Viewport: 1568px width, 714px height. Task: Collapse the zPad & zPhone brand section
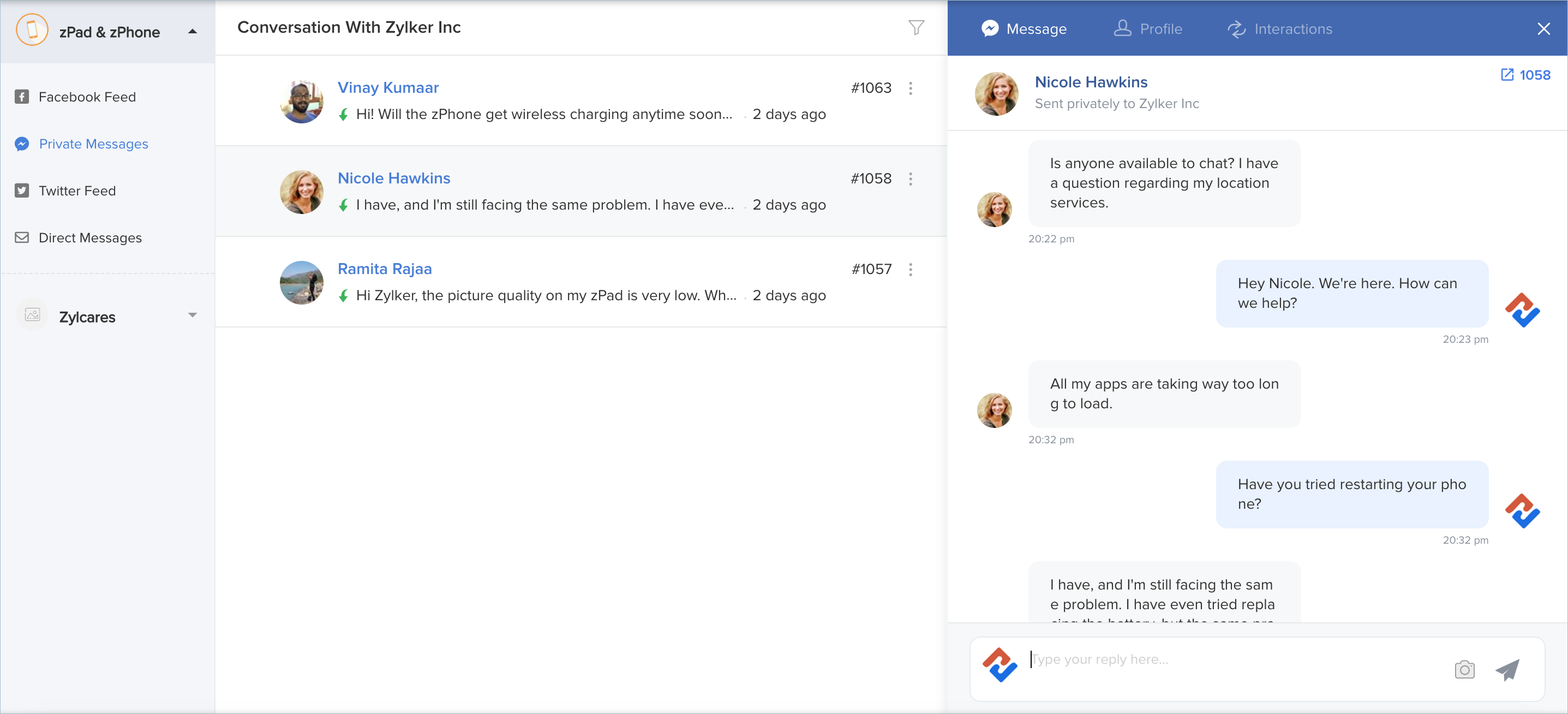click(193, 32)
